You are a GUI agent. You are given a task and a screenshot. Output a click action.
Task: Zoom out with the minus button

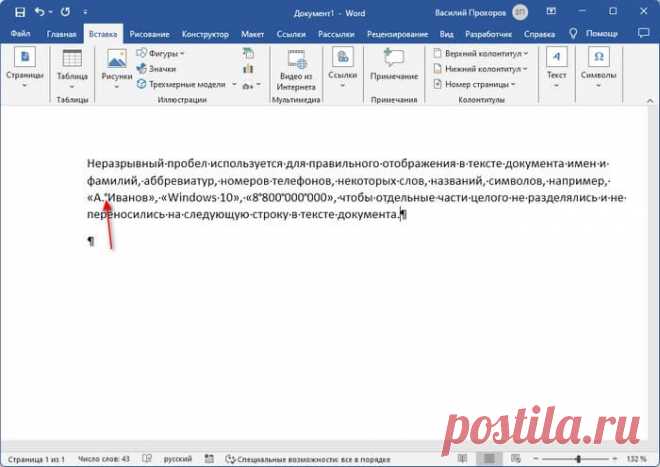tap(536, 459)
